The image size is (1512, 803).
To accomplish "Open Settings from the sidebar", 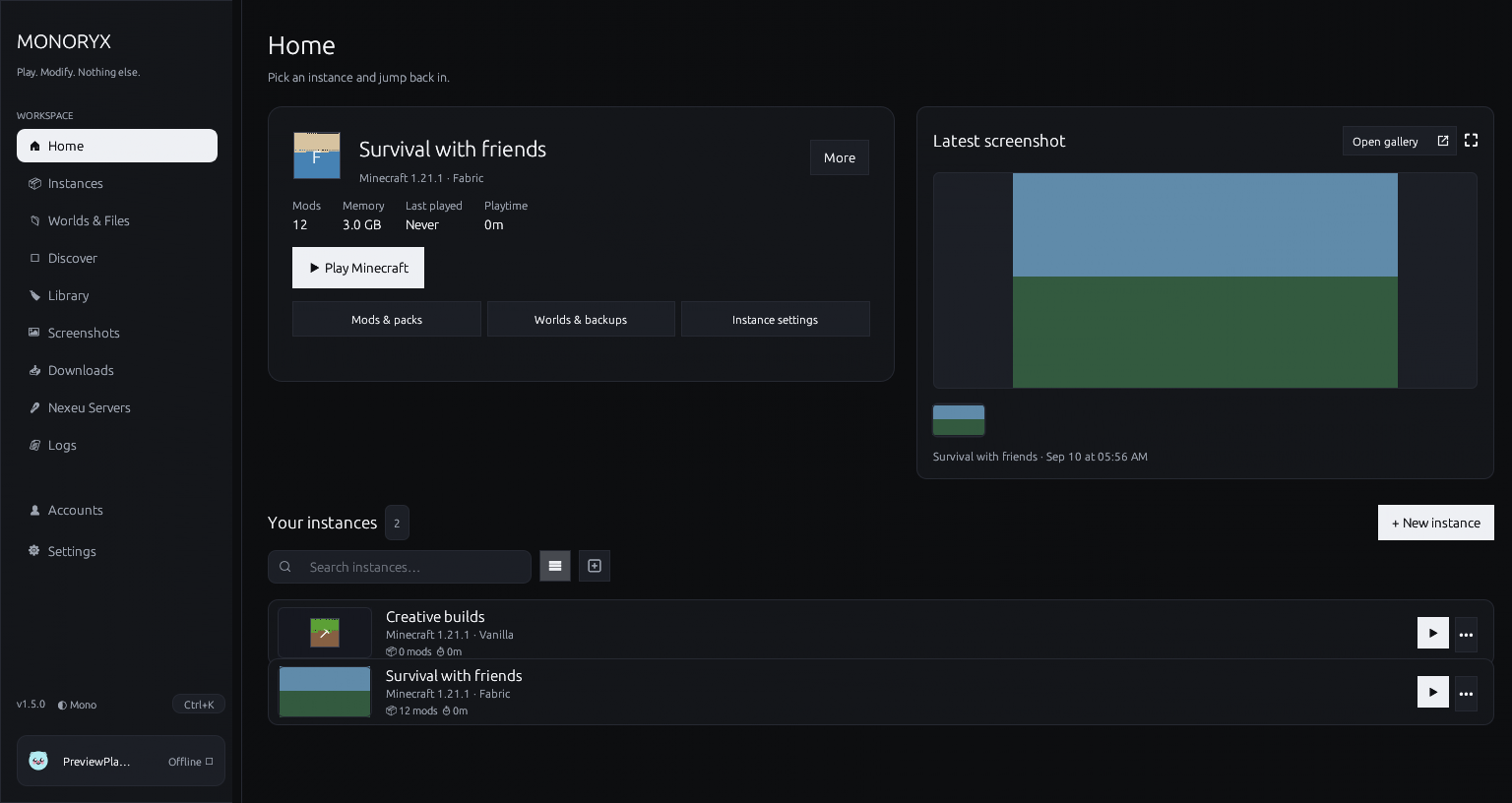I will coord(117,551).
